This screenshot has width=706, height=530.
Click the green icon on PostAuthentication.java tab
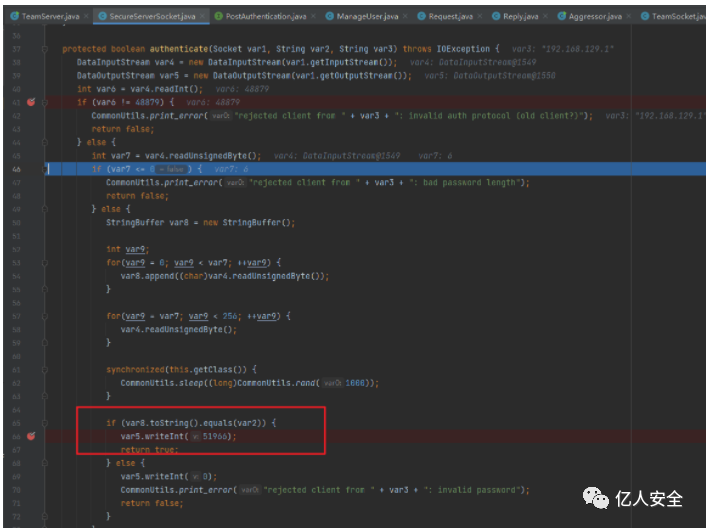(x=218, y=16)
